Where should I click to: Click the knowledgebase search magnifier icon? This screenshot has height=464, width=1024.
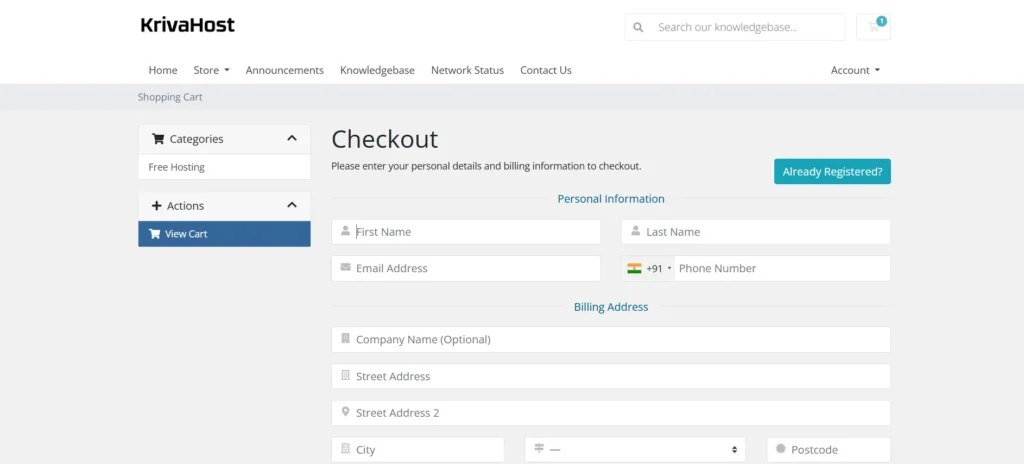click(x=638, y=27)
